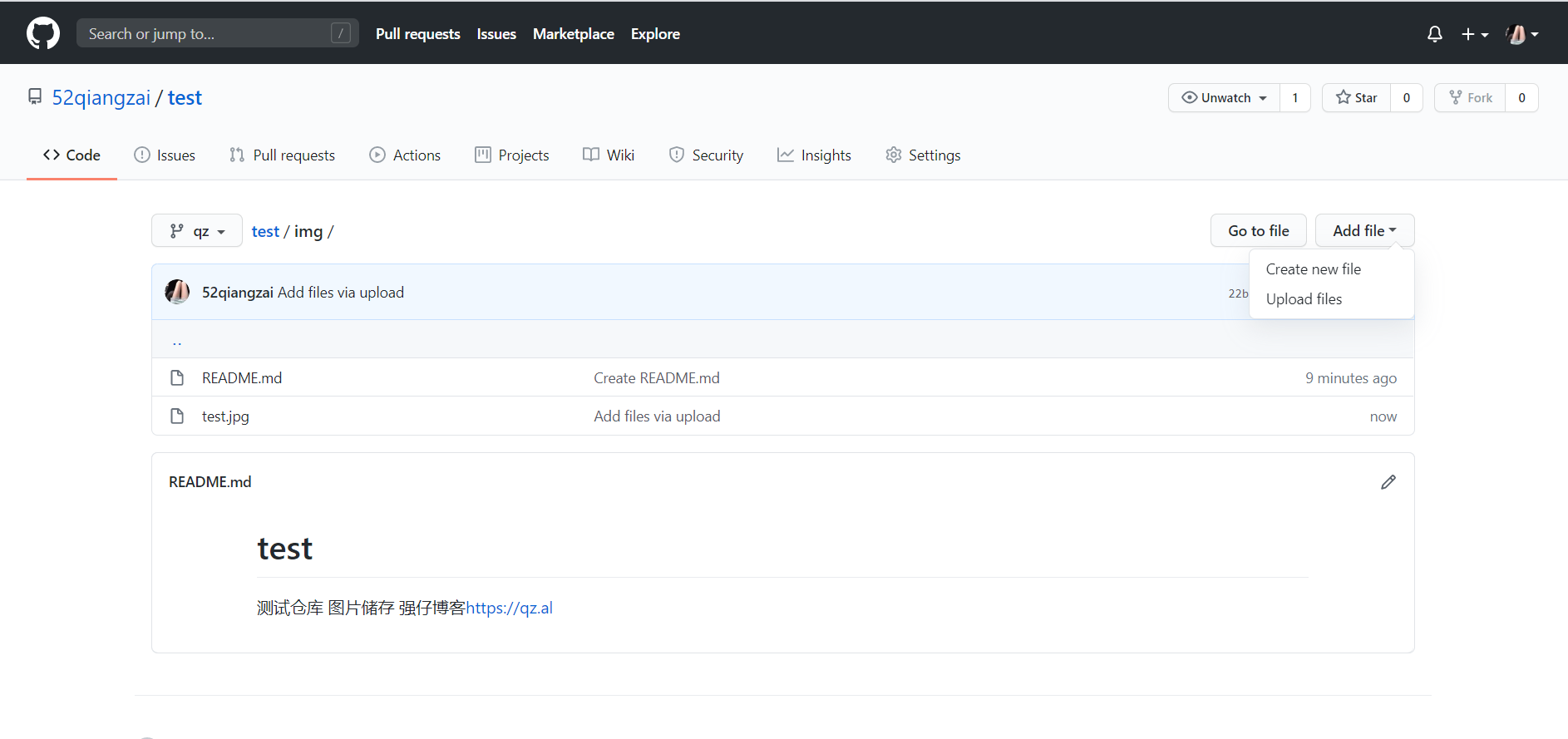Star this repository

click(1356, 98)
